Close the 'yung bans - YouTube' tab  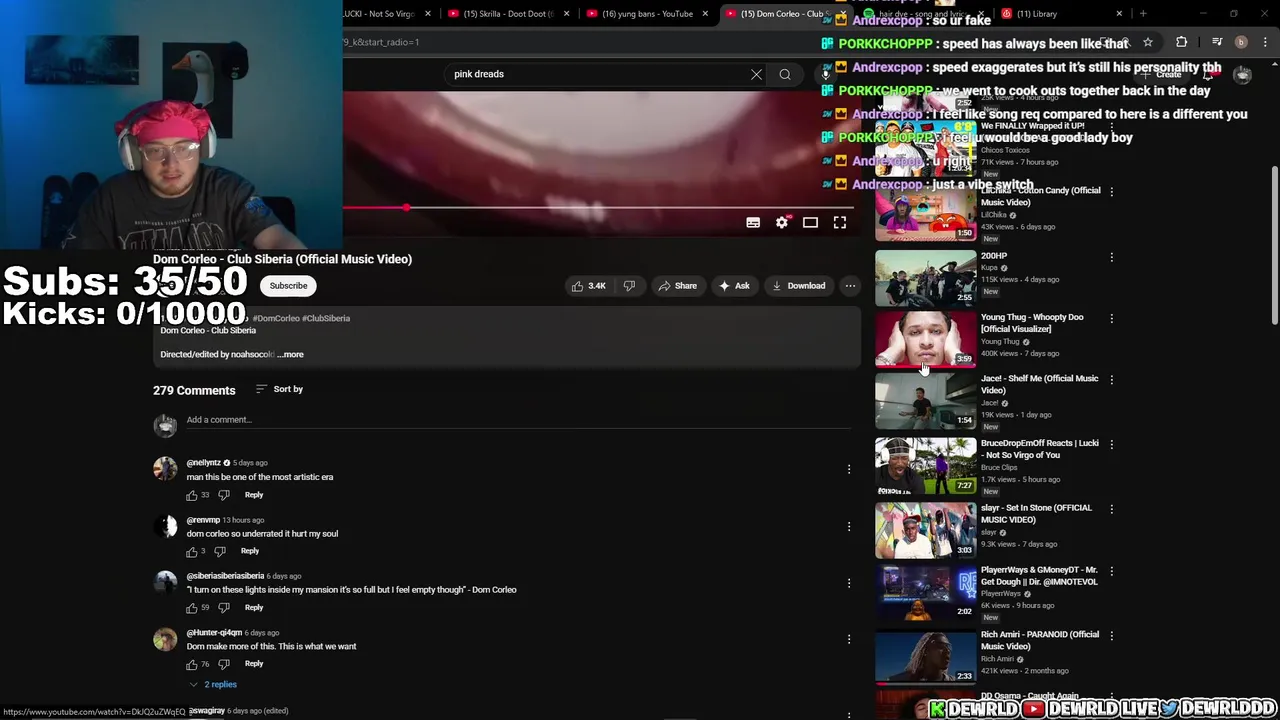point(705,14)
